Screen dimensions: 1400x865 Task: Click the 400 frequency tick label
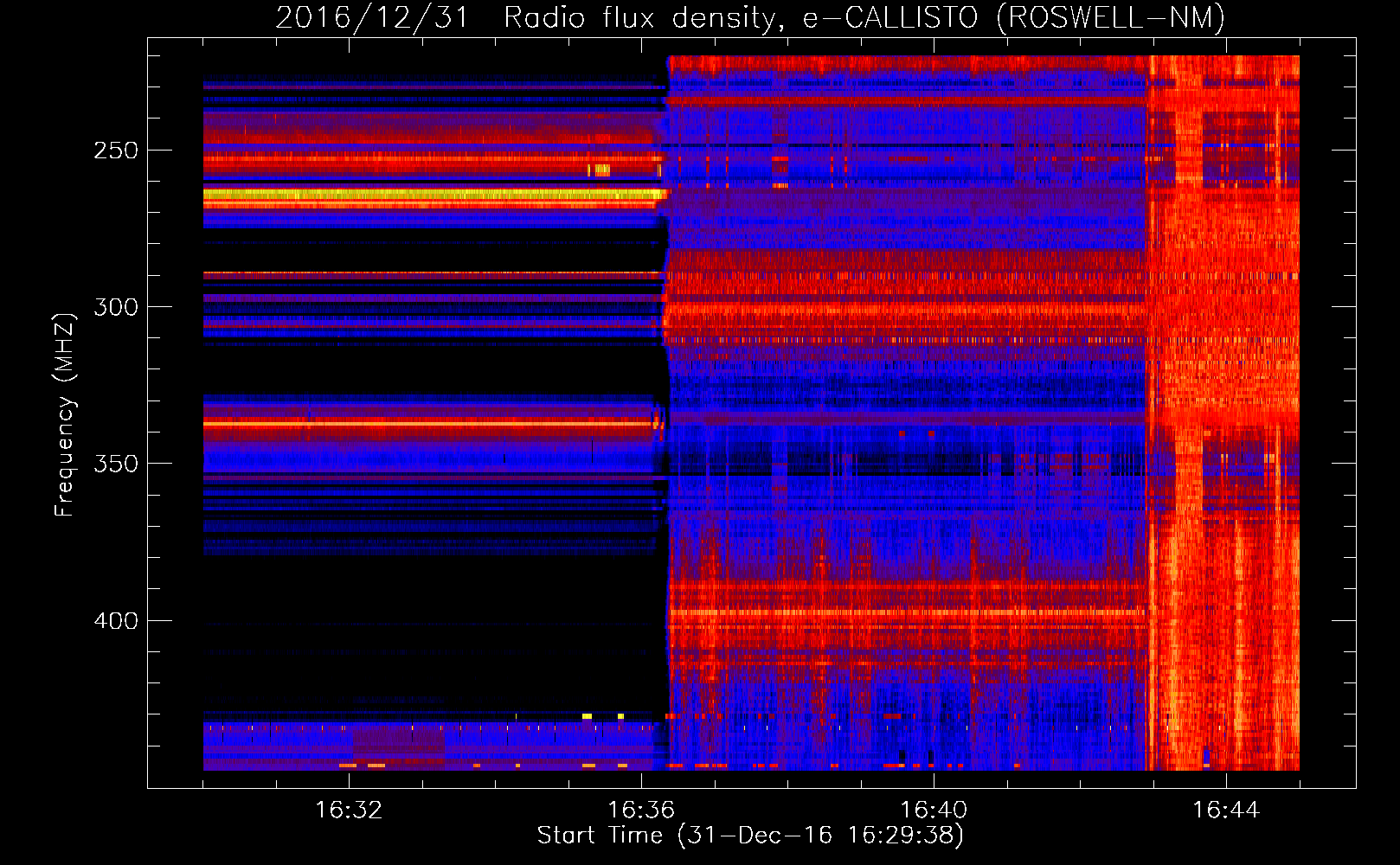116,621
